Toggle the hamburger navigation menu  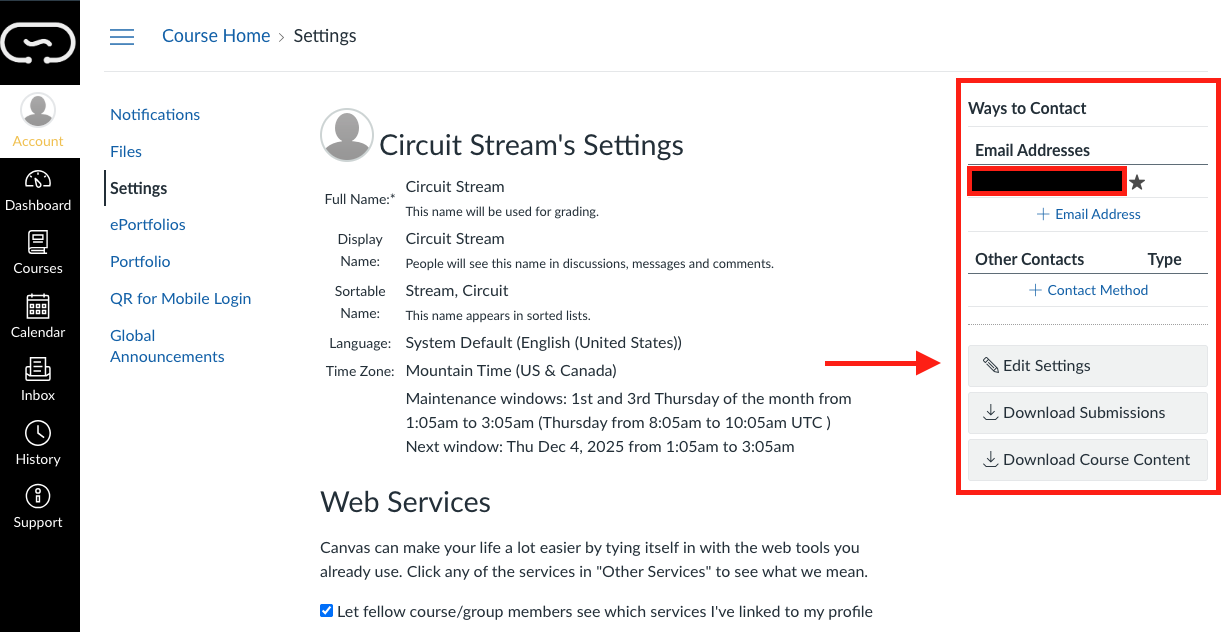(x=122, y=37)
